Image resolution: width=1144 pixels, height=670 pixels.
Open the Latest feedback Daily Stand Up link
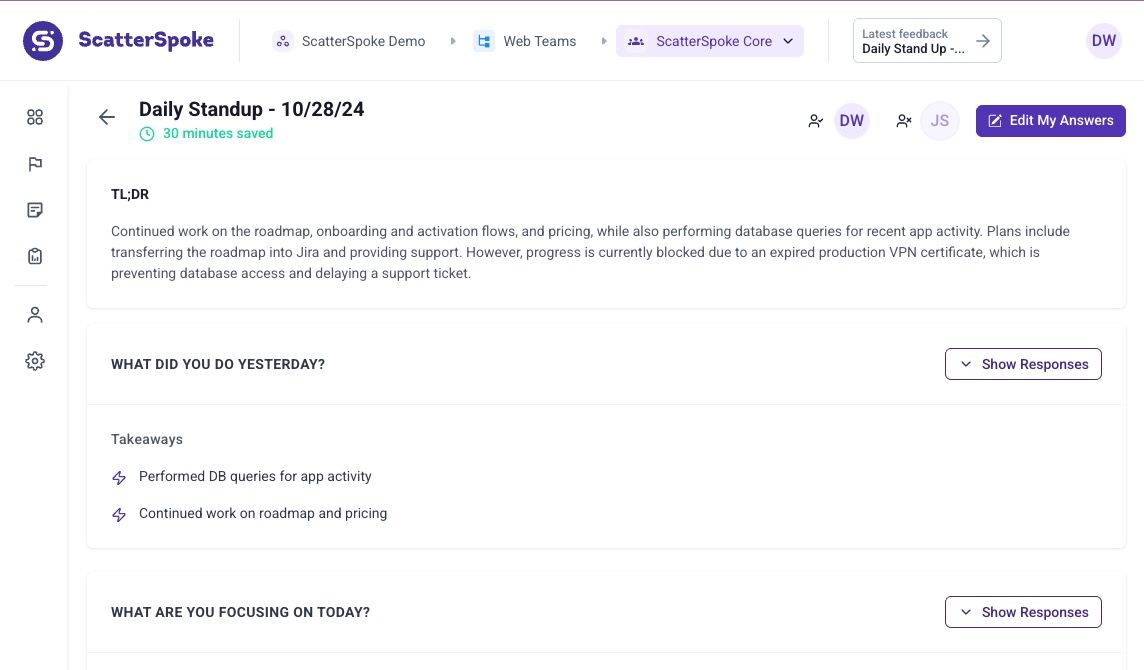point(926,41)
